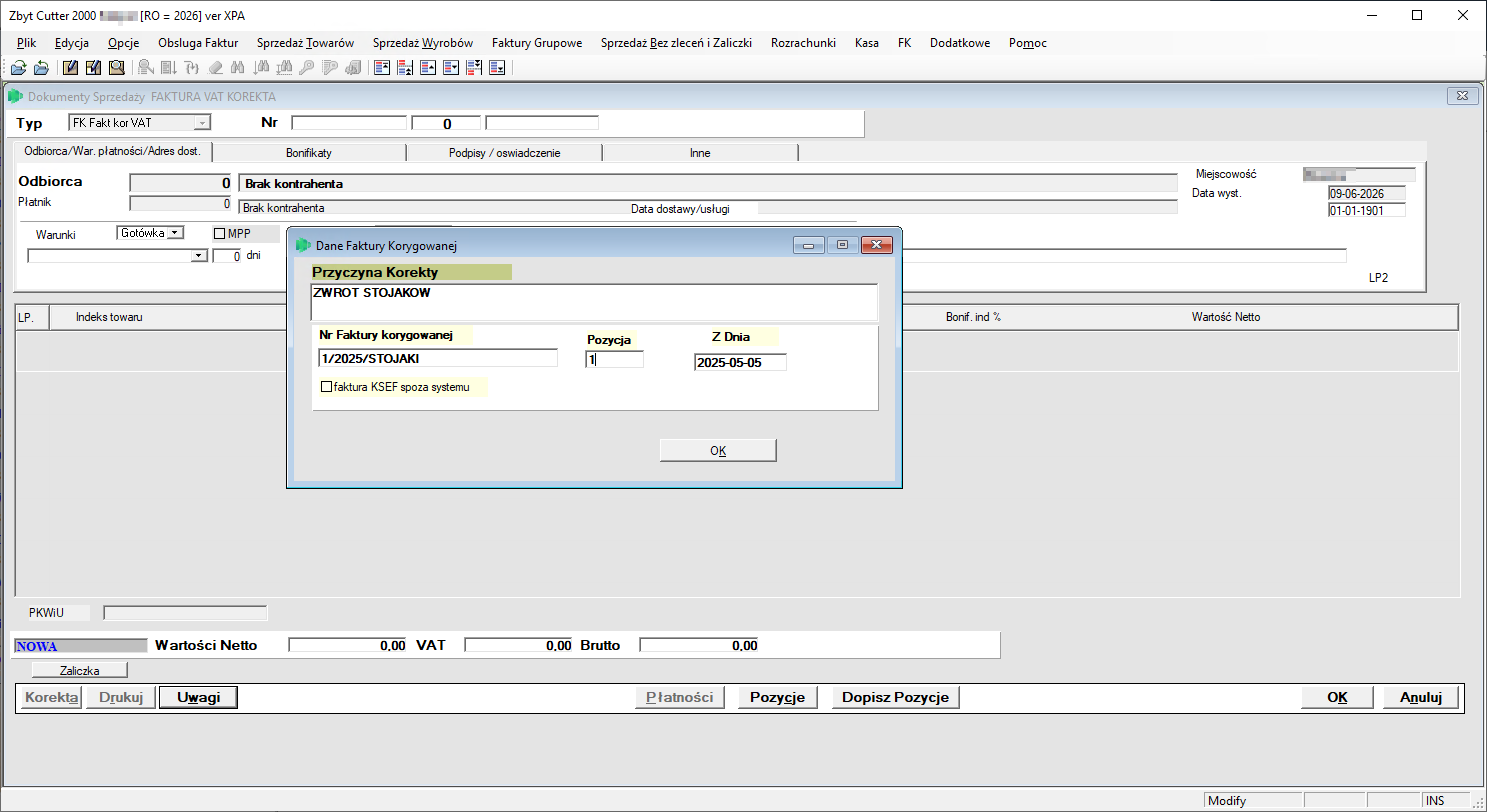Switch to the Bonifikaty tab
1487x812 pixels.
(309, 153)
